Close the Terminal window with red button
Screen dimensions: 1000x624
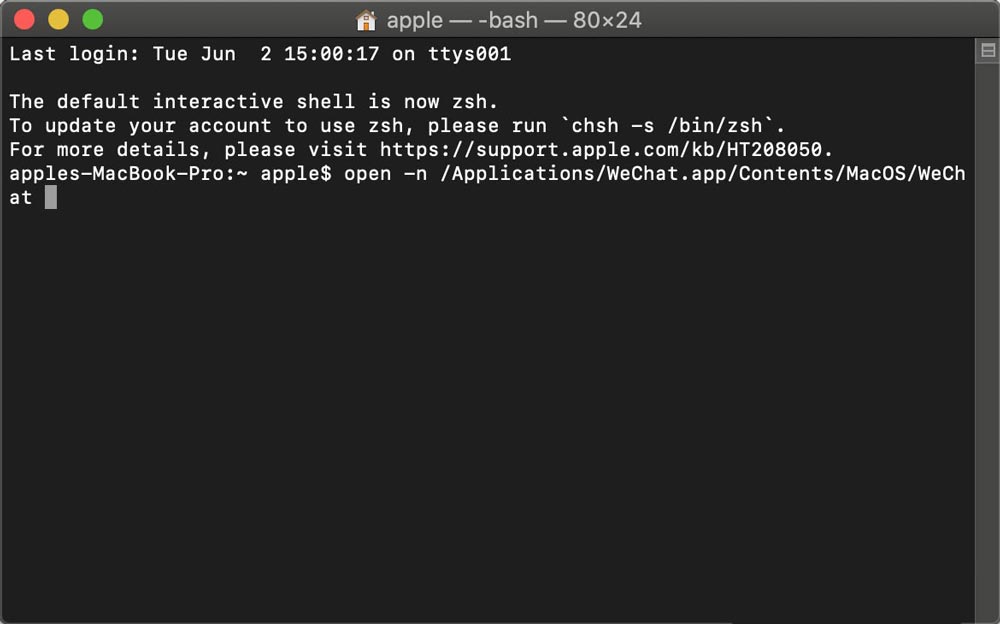(x=24, y=20)
